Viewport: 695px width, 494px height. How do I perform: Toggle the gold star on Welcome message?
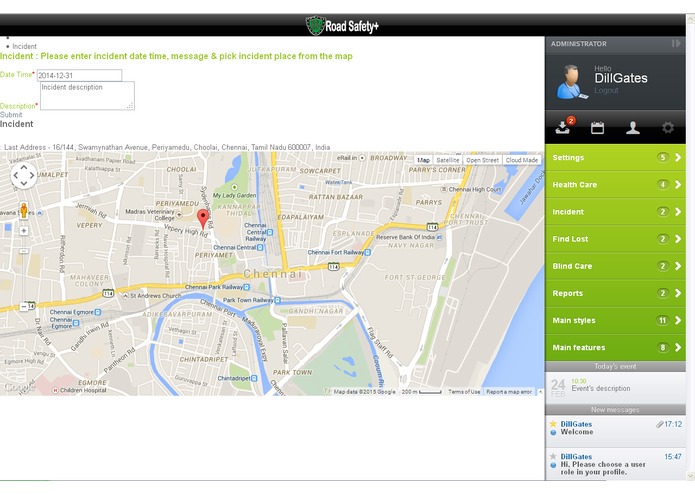(553, 424)
